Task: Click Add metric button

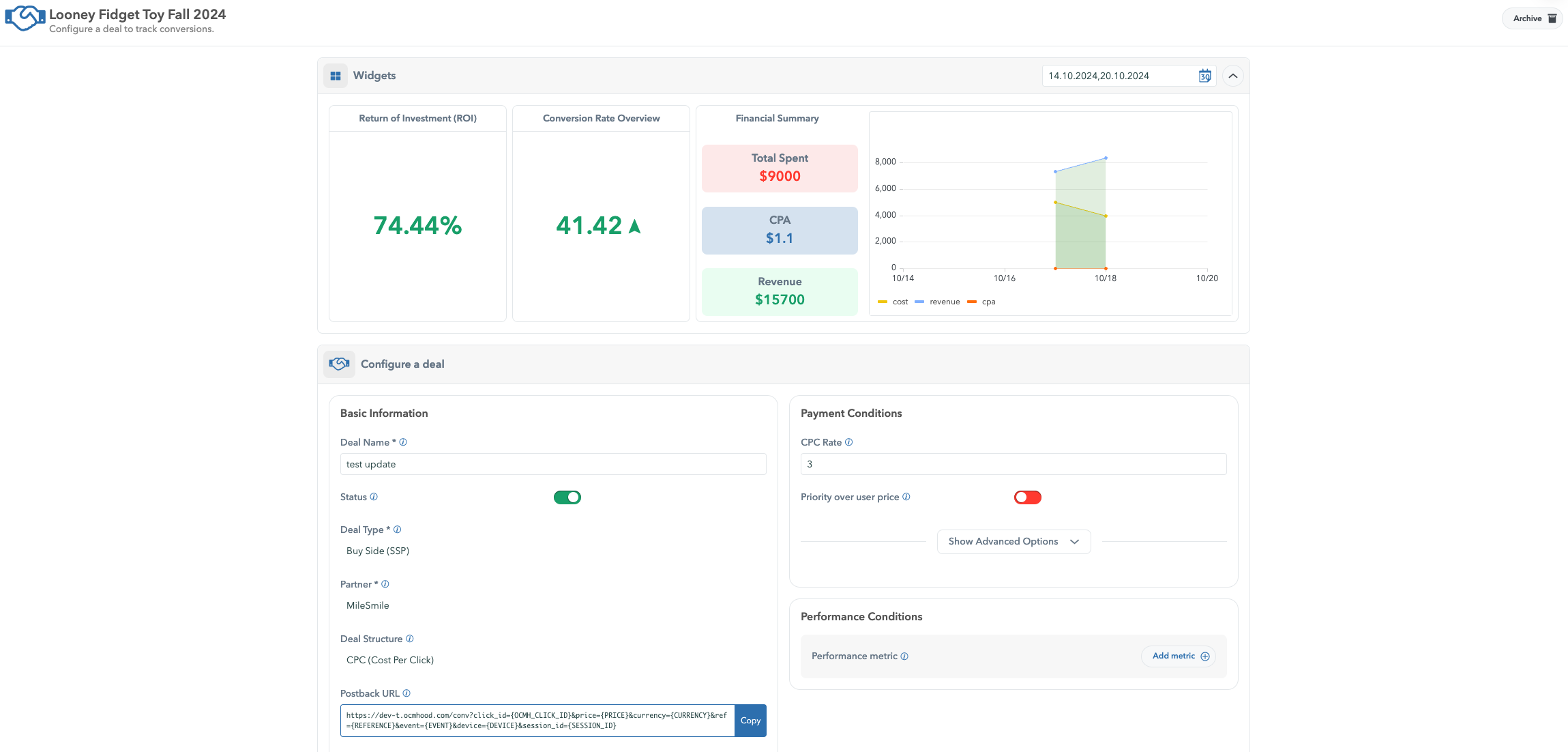Action: 1179,656
